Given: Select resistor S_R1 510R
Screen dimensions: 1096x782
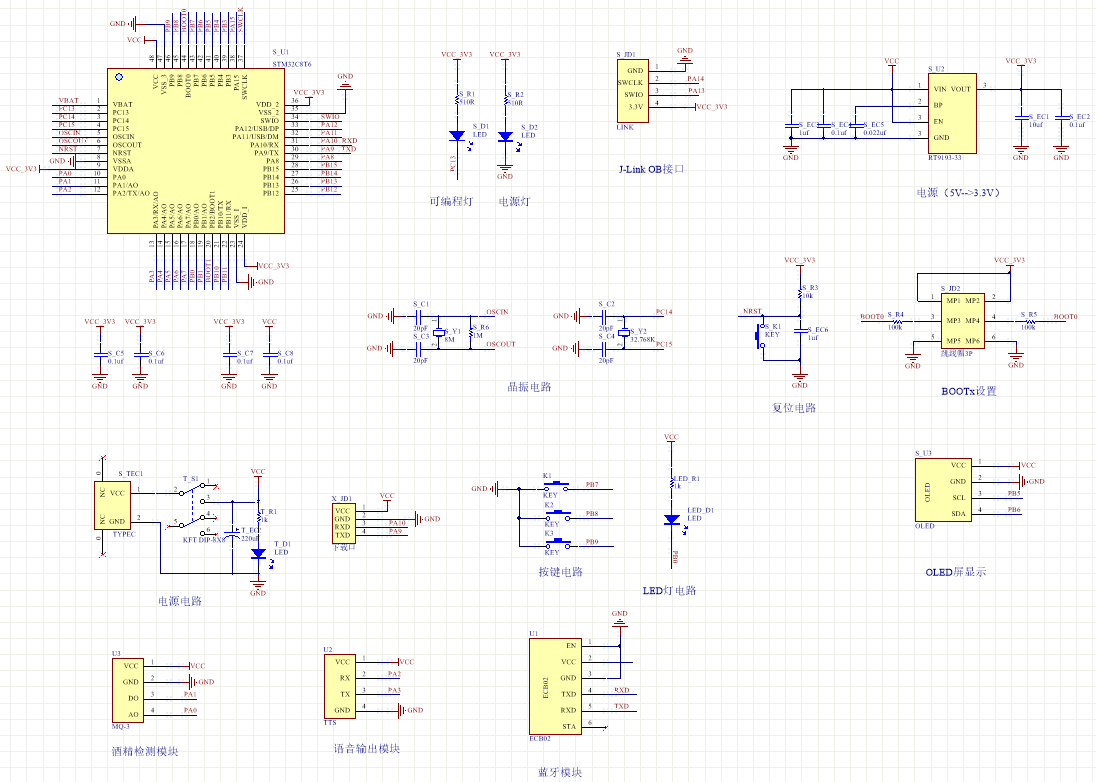Looking at the screenshot, I should click(x=458, y=99).
